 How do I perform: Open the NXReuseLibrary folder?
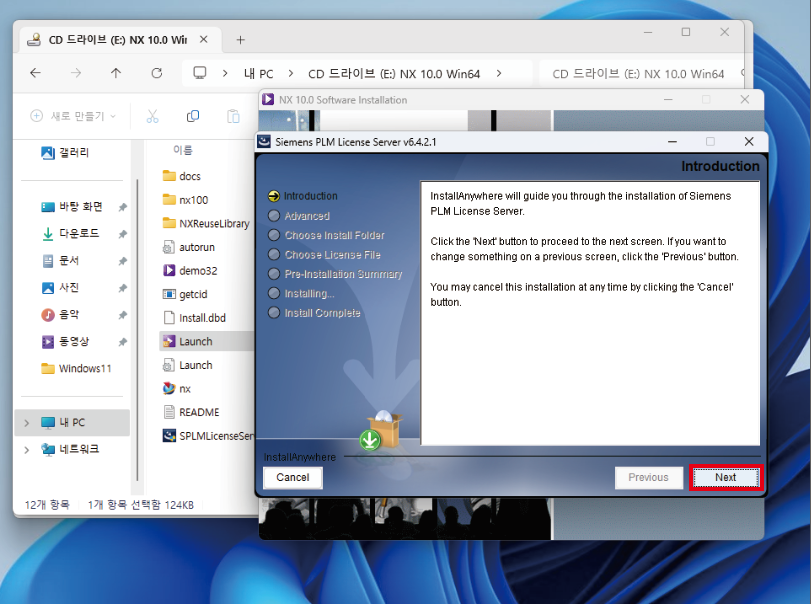206,224
